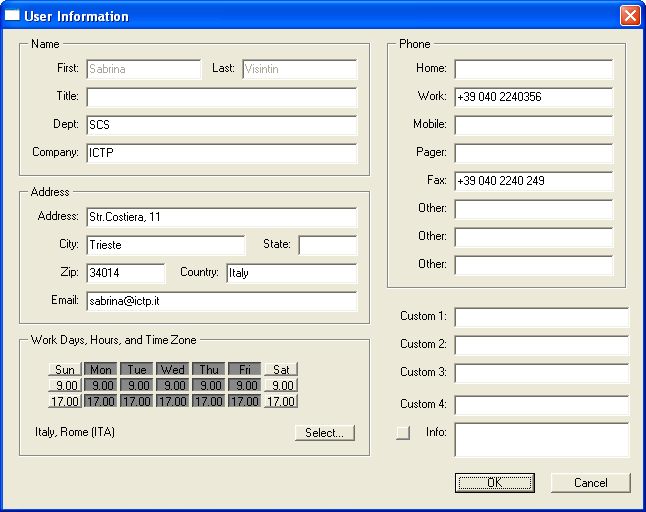Cancel the User Information dialog
646x512 pixels.
coord(590,483)
